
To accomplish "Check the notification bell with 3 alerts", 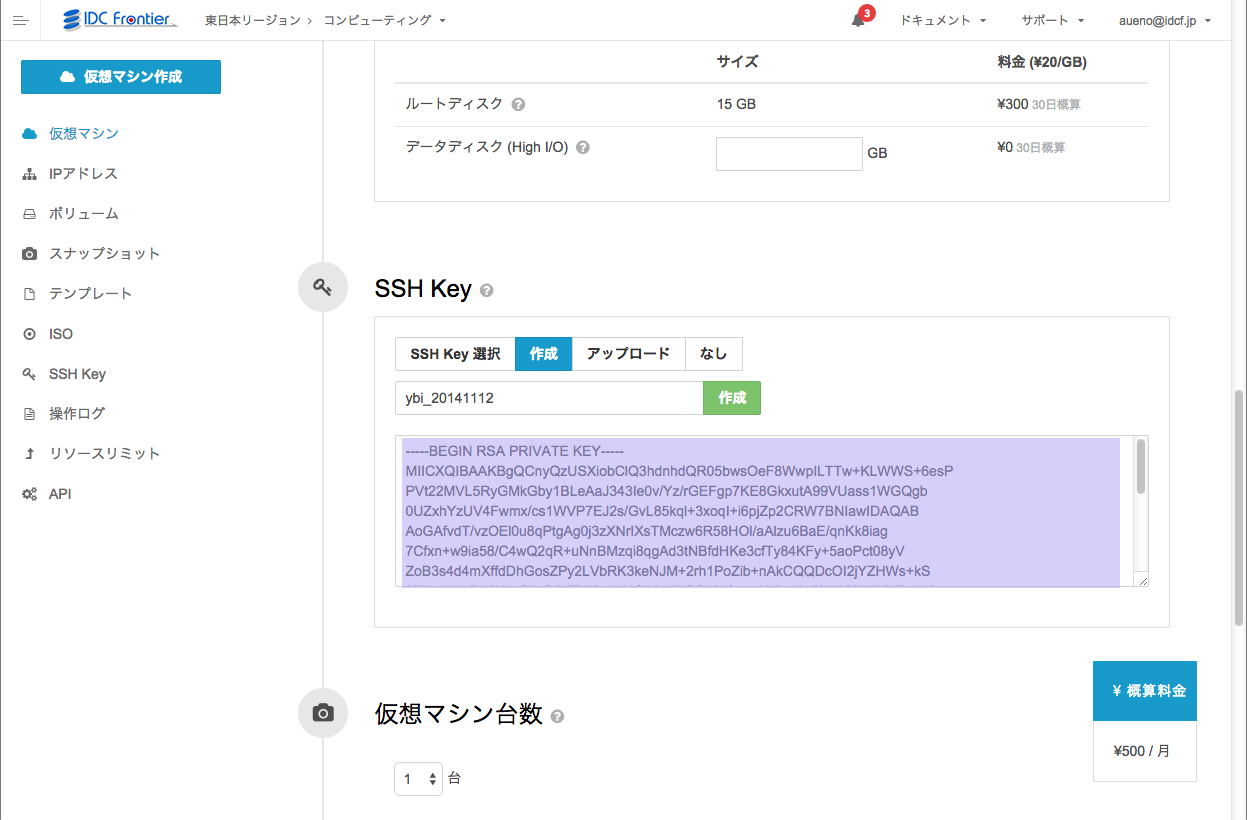I will click(855, 22).
